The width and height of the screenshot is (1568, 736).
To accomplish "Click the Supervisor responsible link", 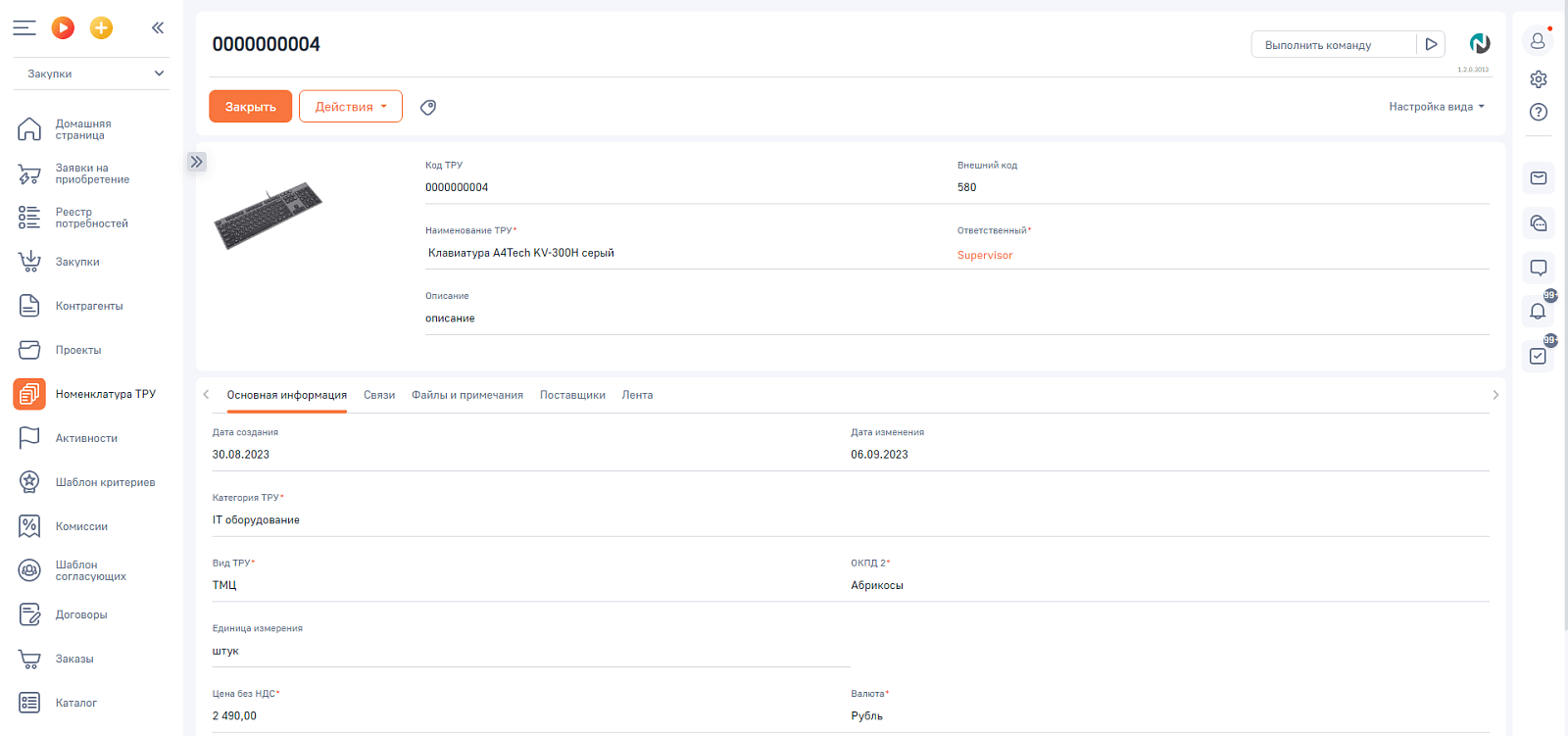I will click(x=985, y=255).
